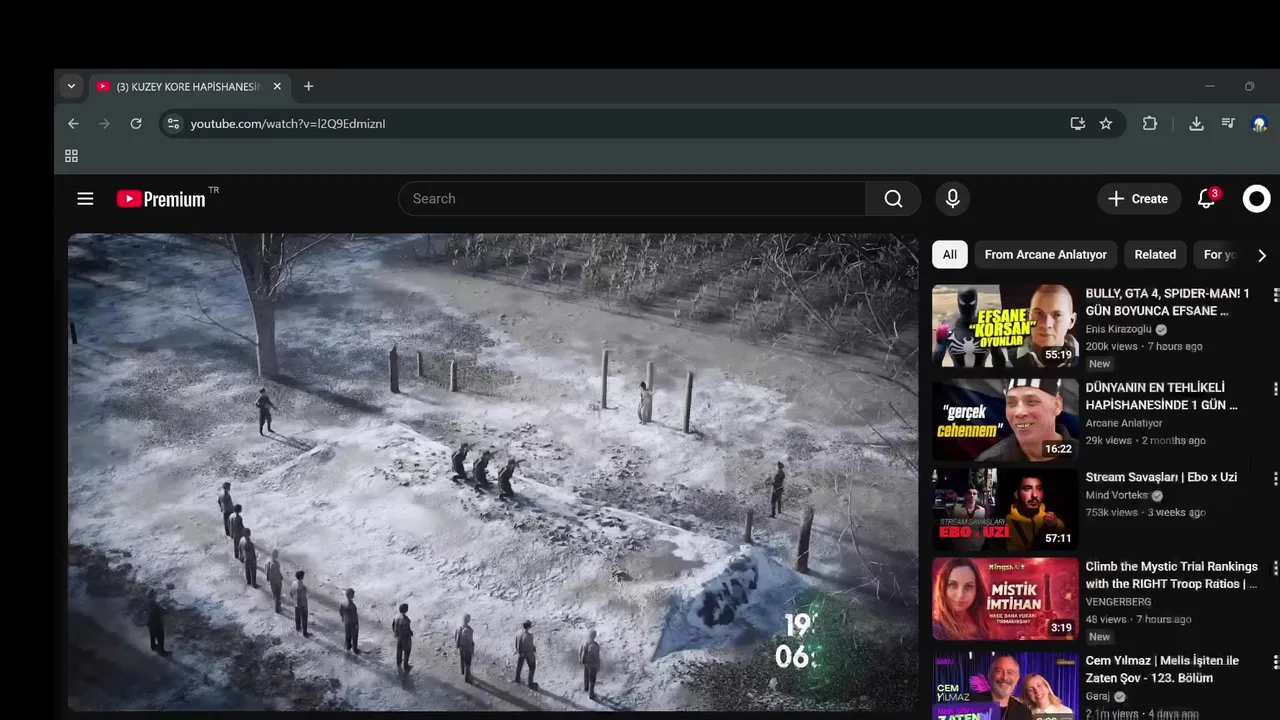Open more options for Cem Yılmaz video

pos(1275,662)
